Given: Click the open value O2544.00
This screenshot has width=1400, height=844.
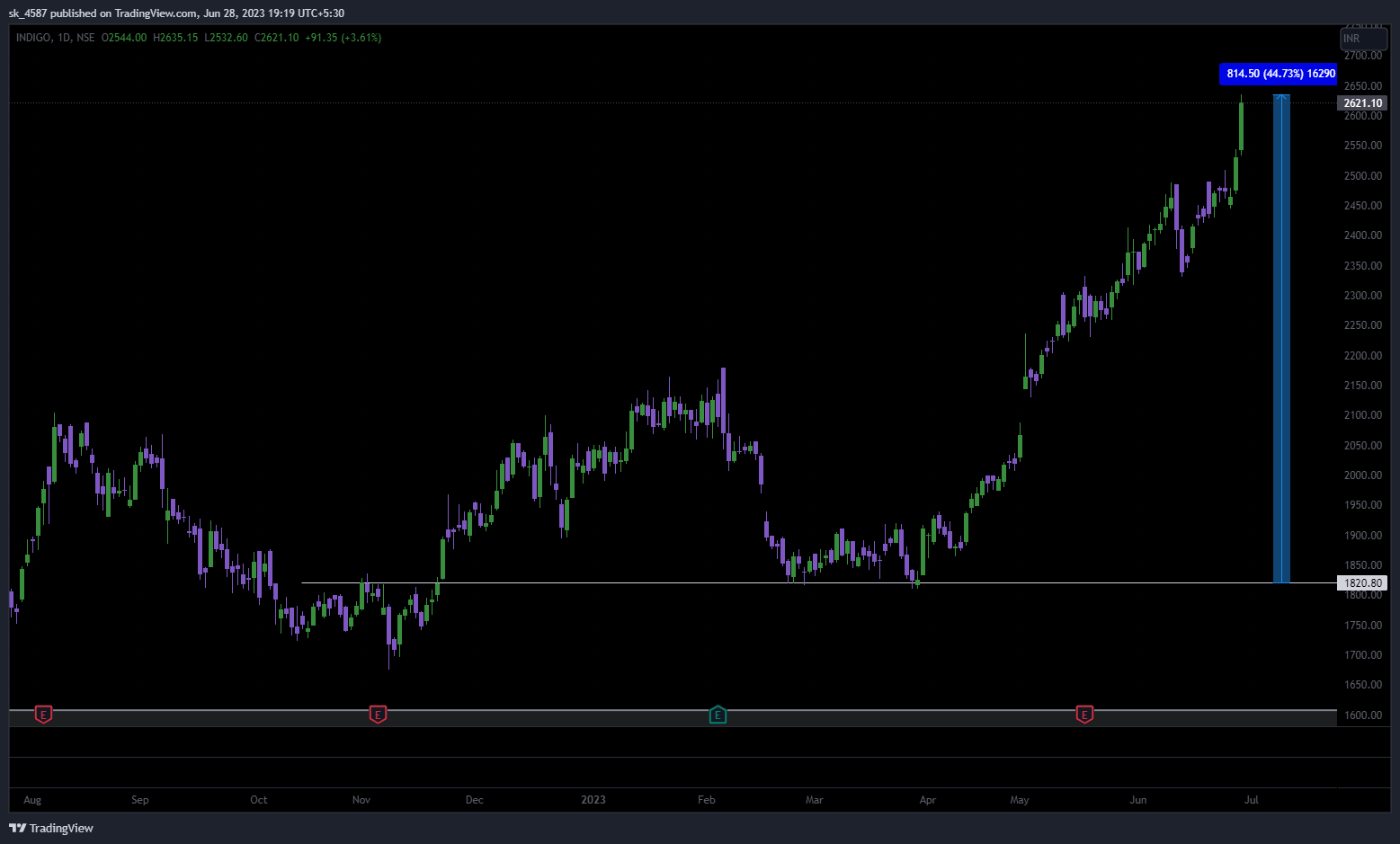Looking at the screenshot, I should coord(124,38).
